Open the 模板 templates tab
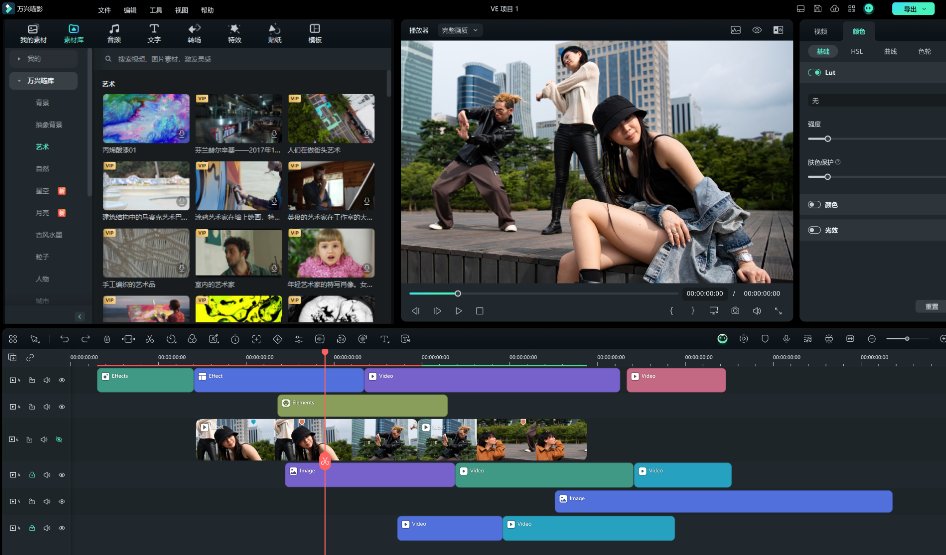This screenshot has width=946, height=555. click(315, 33)
